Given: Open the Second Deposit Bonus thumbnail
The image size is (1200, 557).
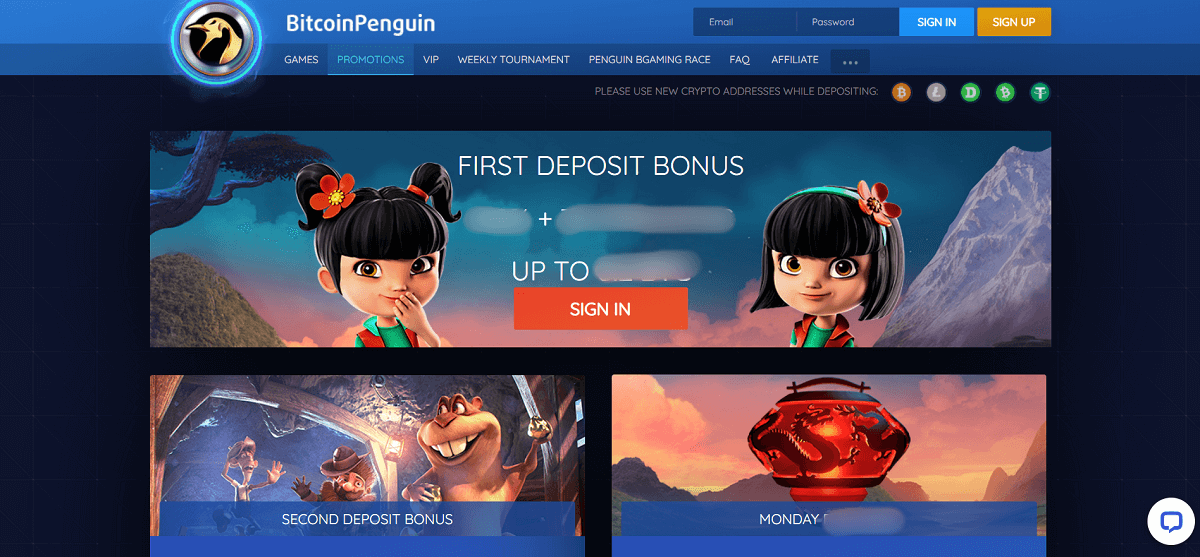Looking at the screenshot, I should click(x=367, y=466).
